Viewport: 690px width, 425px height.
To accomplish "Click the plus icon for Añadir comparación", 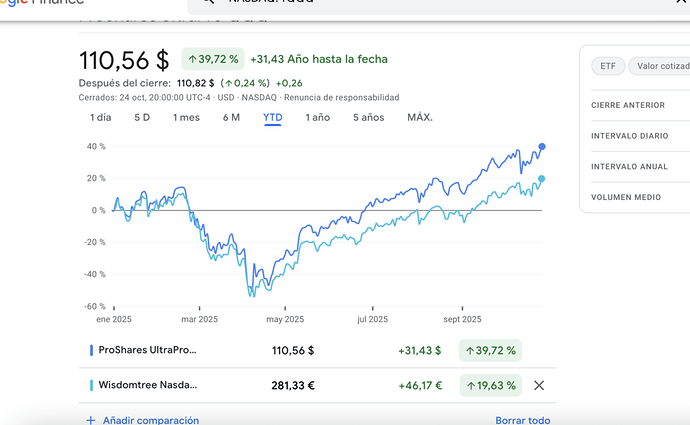I will [90, 421].
